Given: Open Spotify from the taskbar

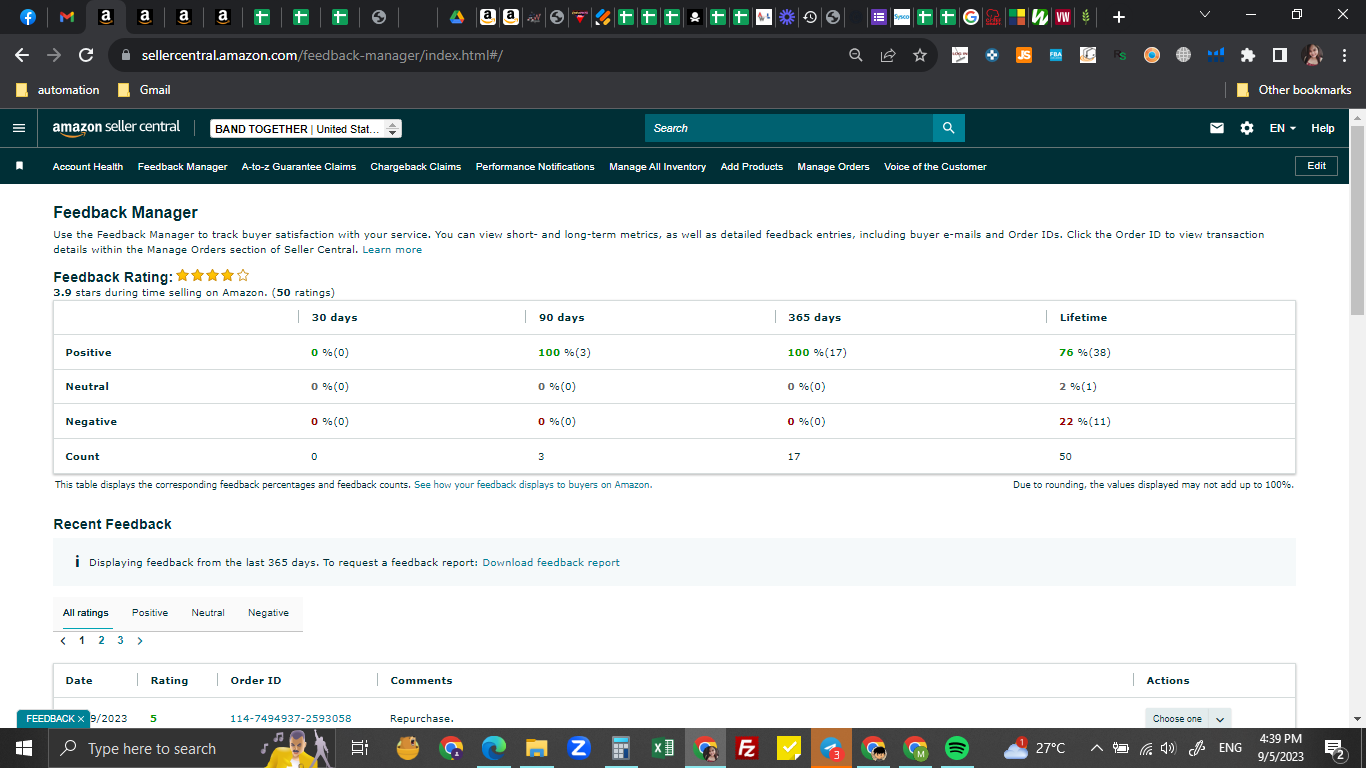Looking at the screenshot, I should [957, 748].
